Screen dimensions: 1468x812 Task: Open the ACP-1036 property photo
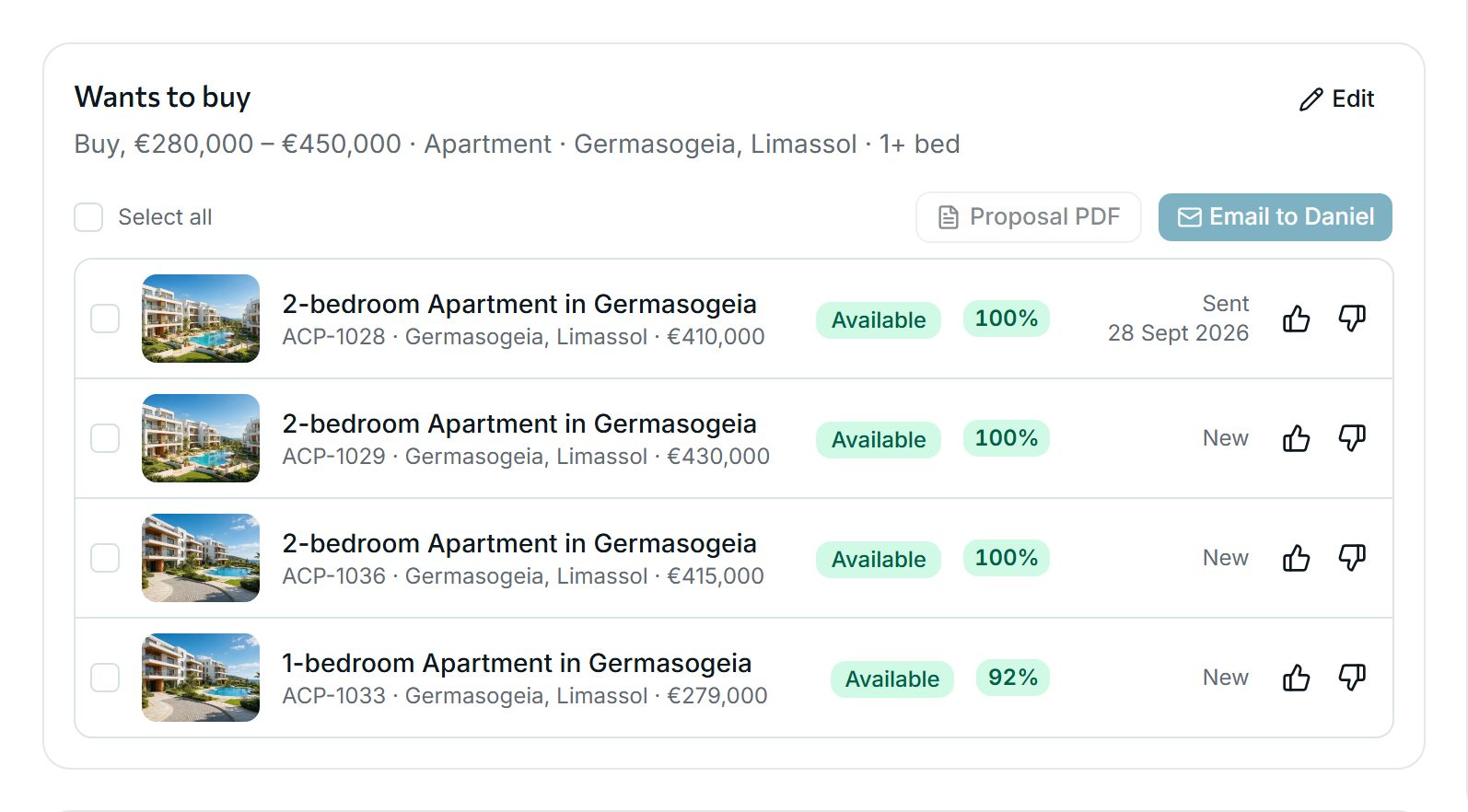tap(201, 558)
